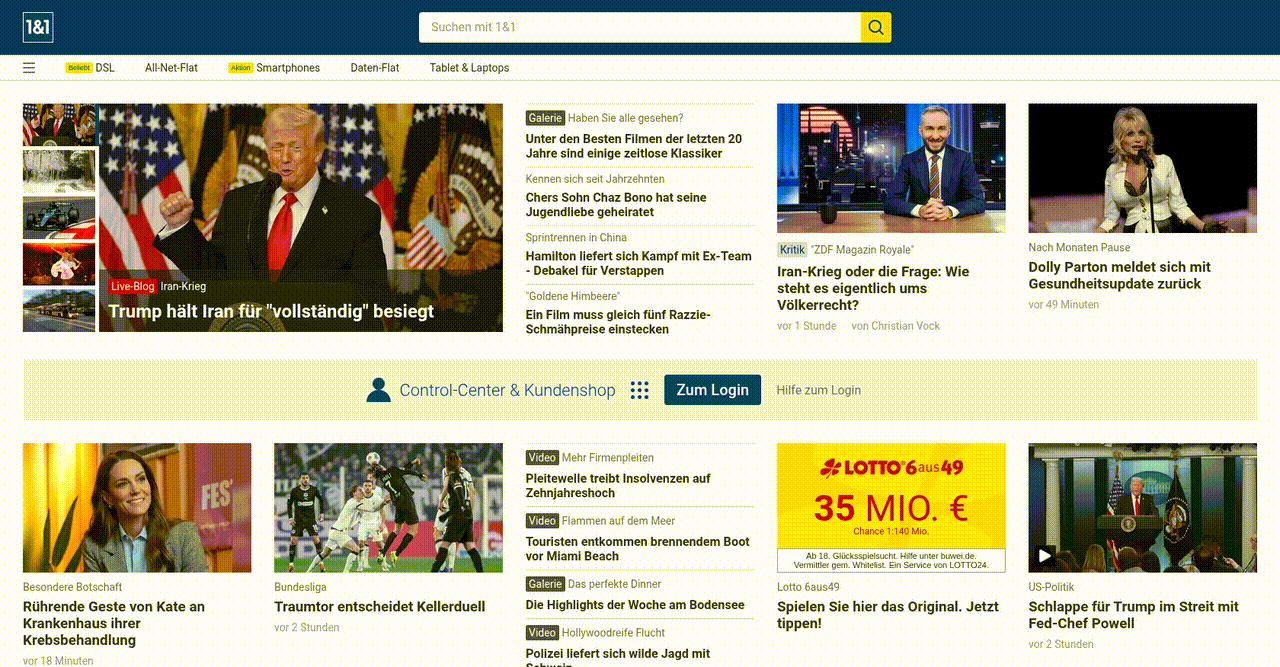Play the Trump Fed-Chef Powell video
The image size is (1280, 667).
tap(1045, 555)
